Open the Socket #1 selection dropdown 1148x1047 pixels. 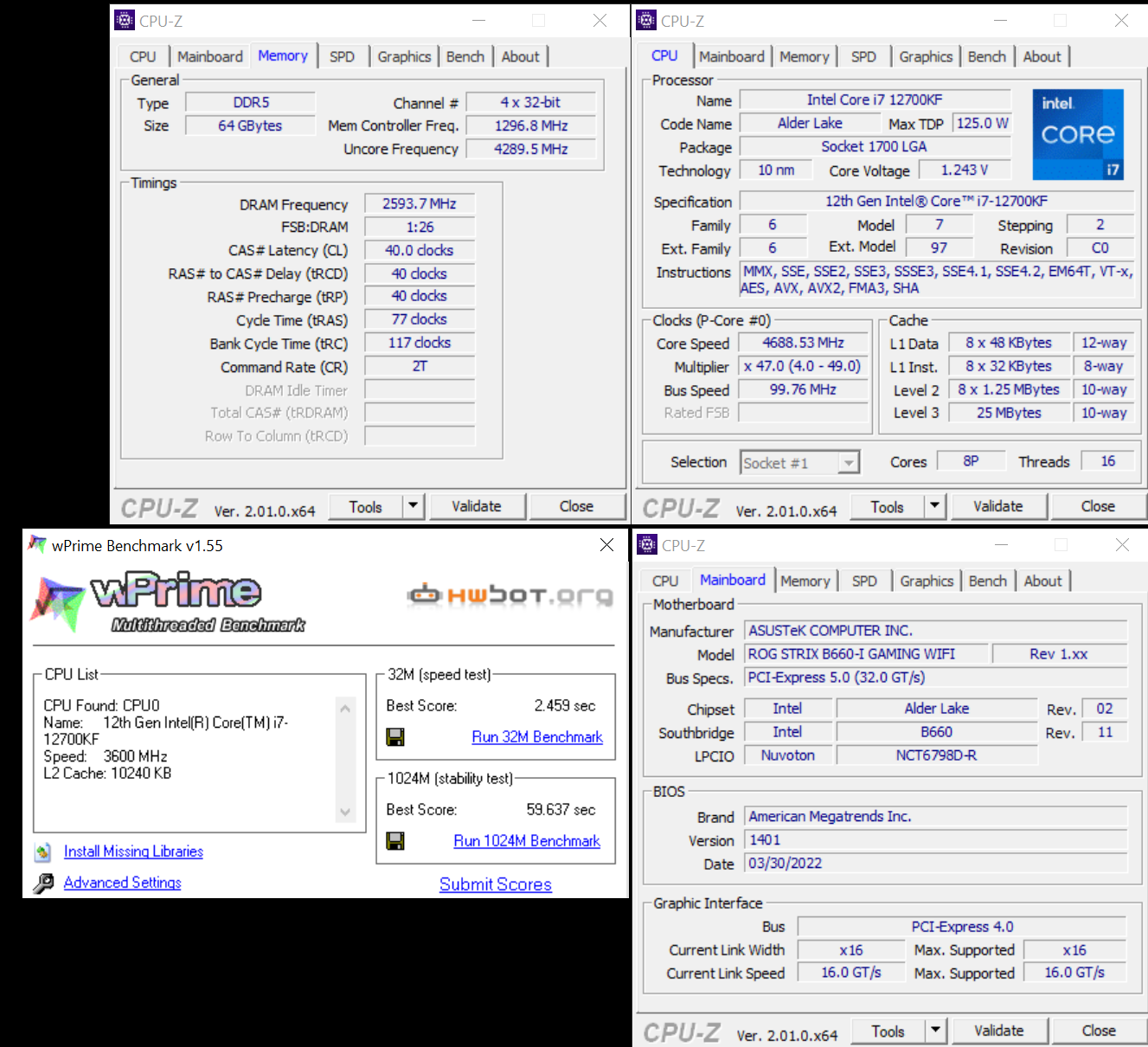[x=800, y=463]
